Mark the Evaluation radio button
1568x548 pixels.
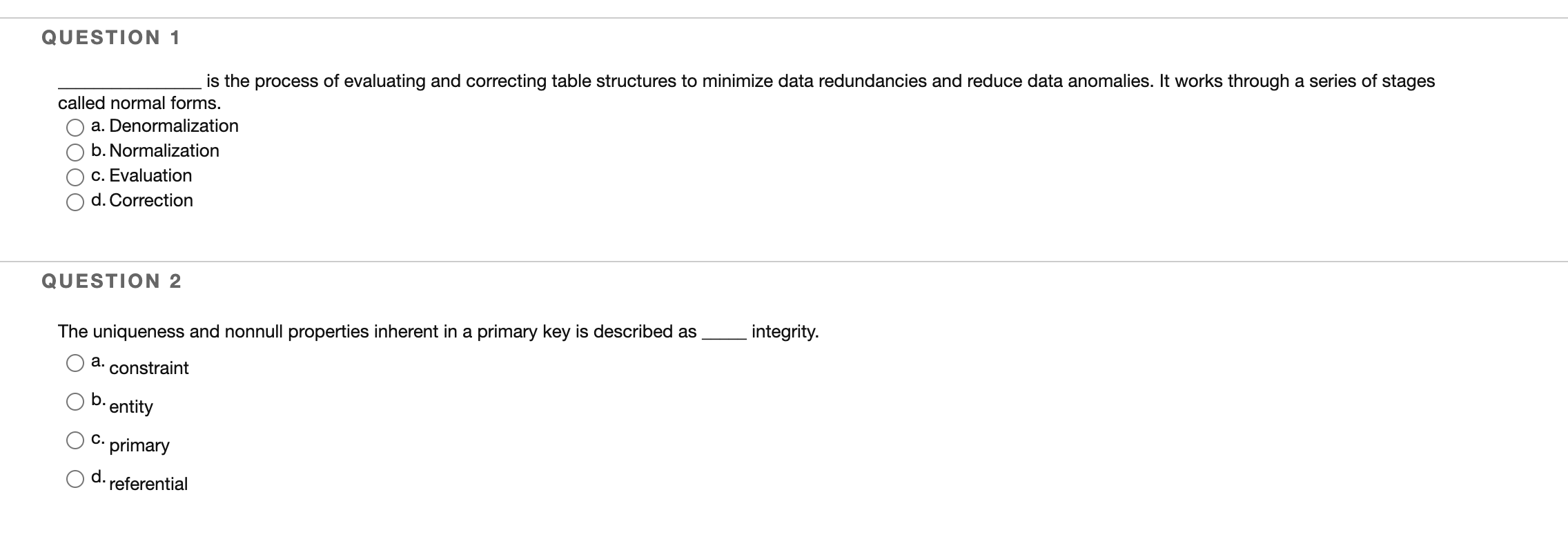pos(75,177)
